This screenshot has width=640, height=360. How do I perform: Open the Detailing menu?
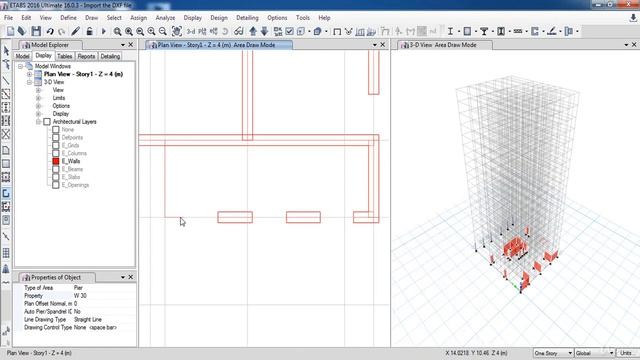point(247,18)
